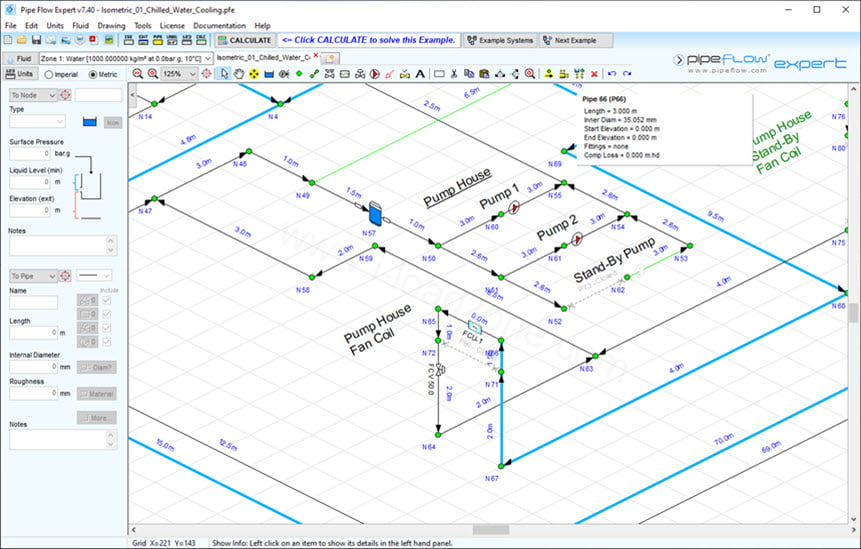Select the Isometric_01_Chilled_Water tab
The image size is (861, 549).
point(263,57)
